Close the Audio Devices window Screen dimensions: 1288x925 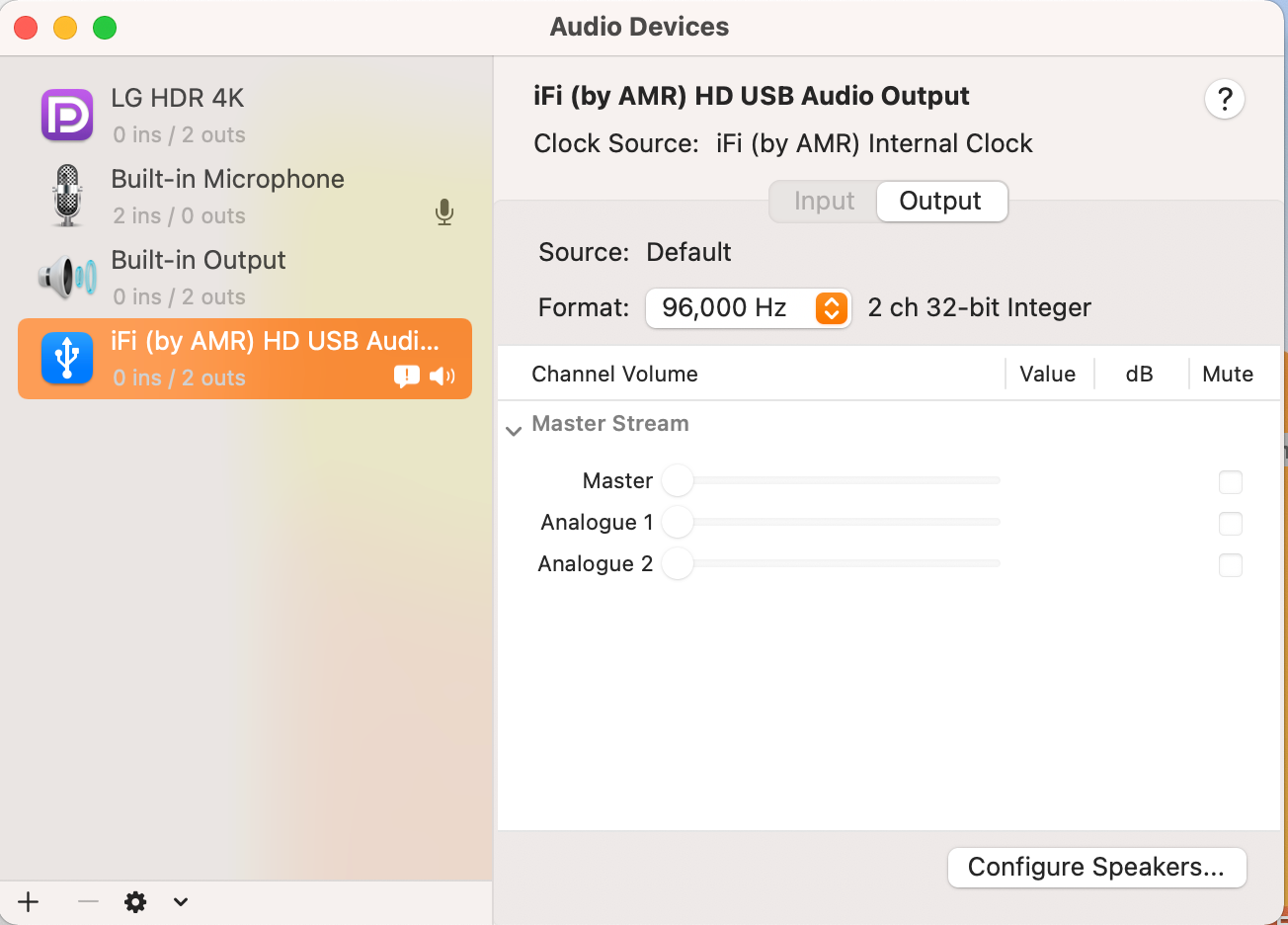[x=26, y=28]
